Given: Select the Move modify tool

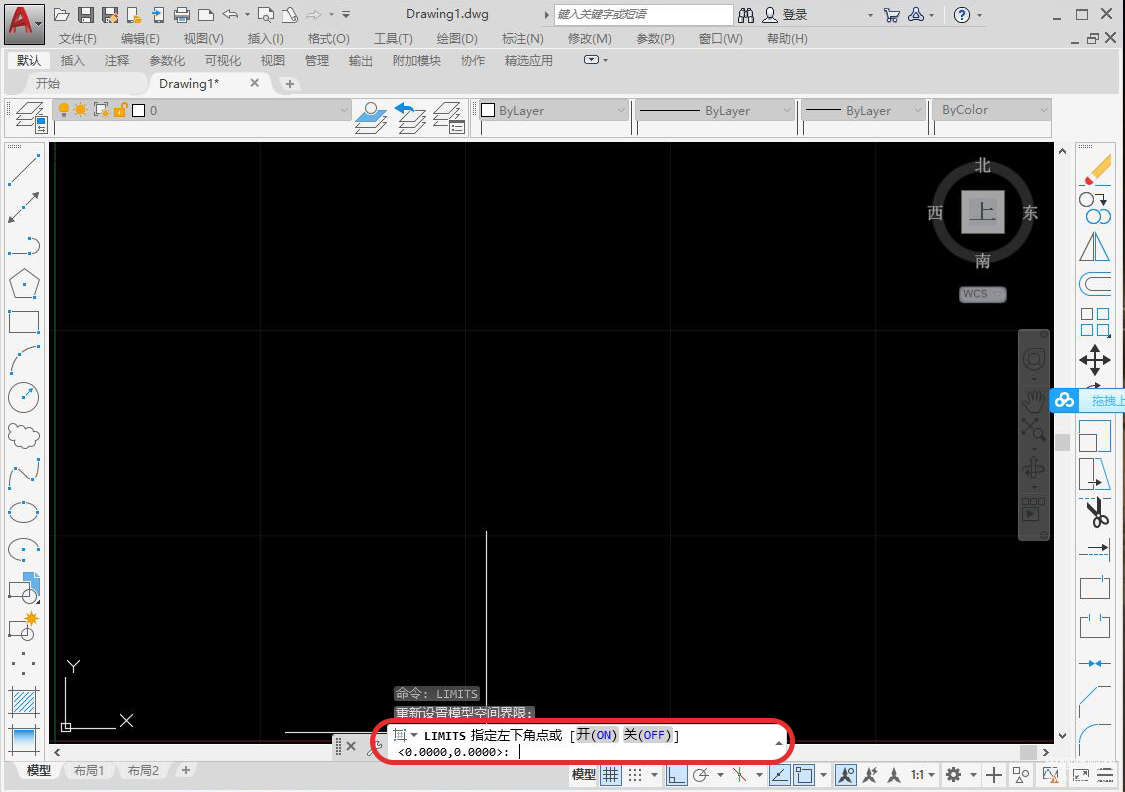Looking at the screenshot, I should point(1096,359).
